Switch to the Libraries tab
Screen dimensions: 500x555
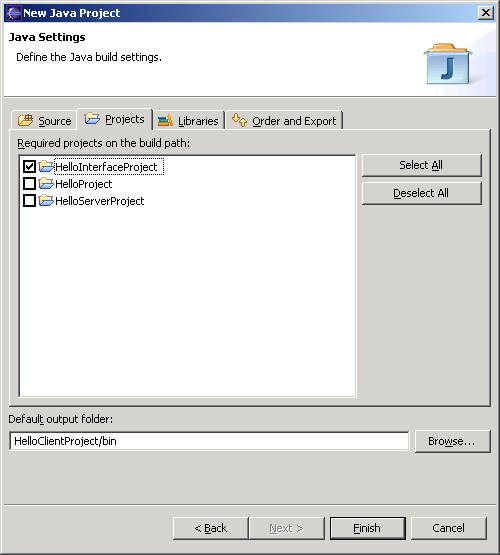point(189,121)
